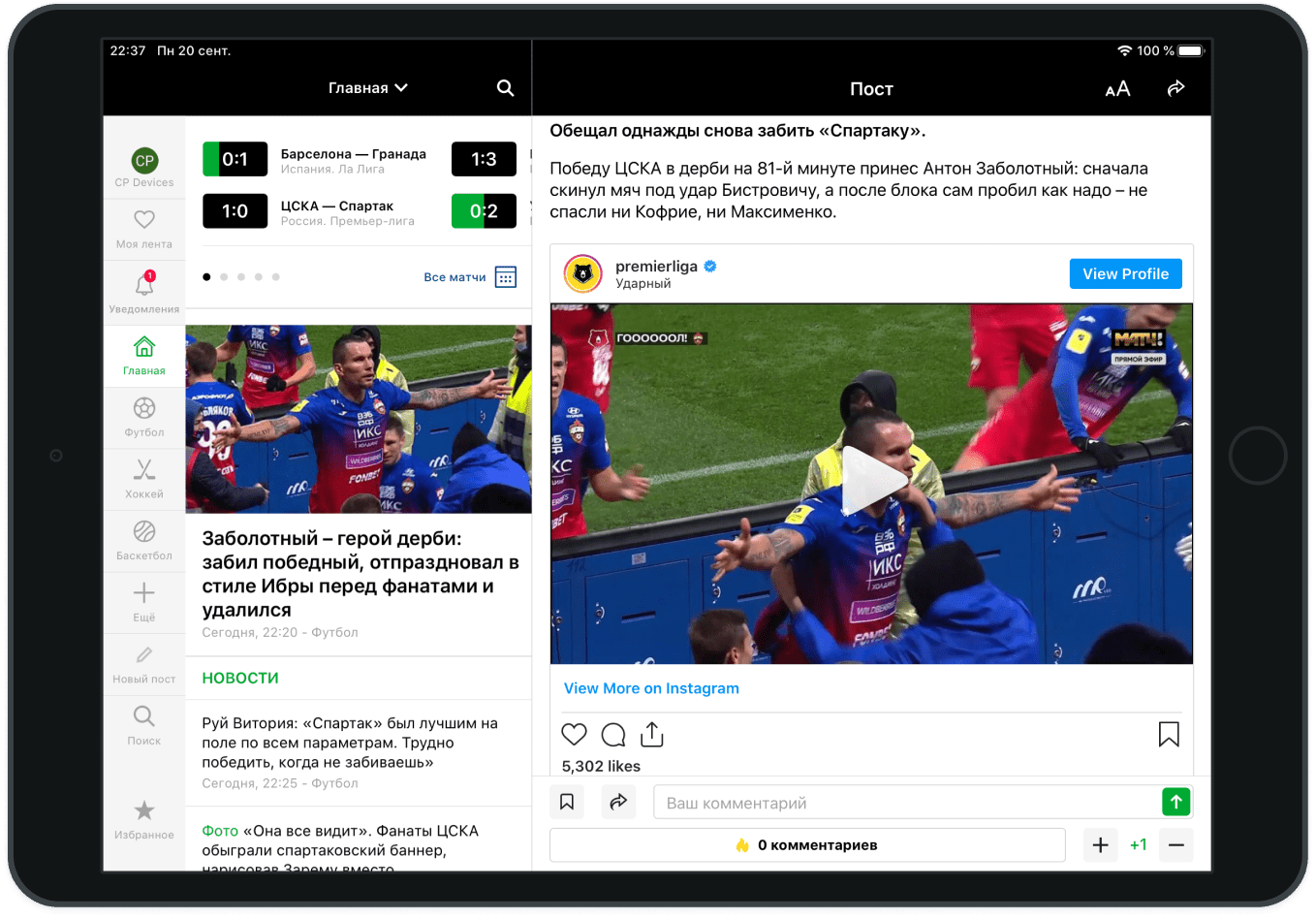This screenshot has height=919, width=1316.
Task: Open Барселона — Гранада match
Action: [354, 161]
